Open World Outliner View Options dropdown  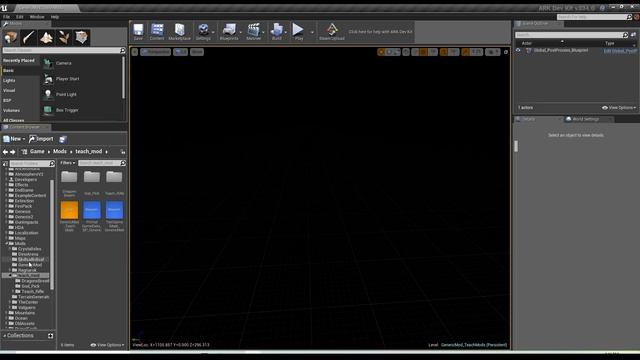click(x=619, y=108)
